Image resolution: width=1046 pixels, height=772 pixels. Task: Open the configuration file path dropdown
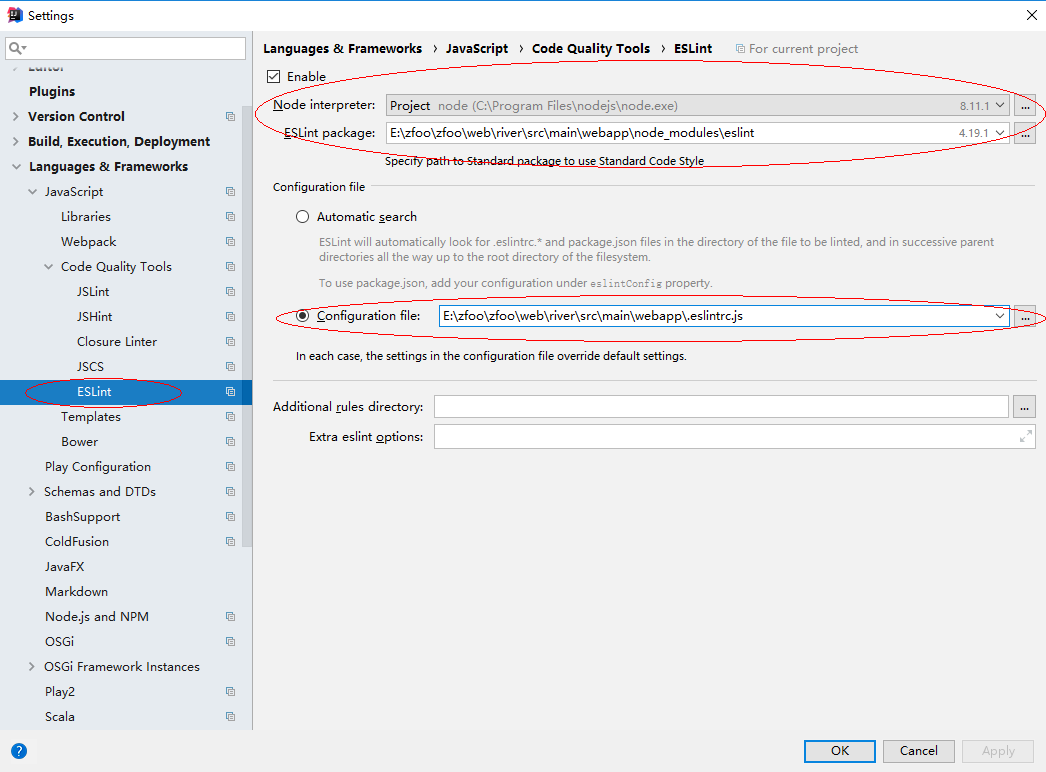pos(1000,316)
